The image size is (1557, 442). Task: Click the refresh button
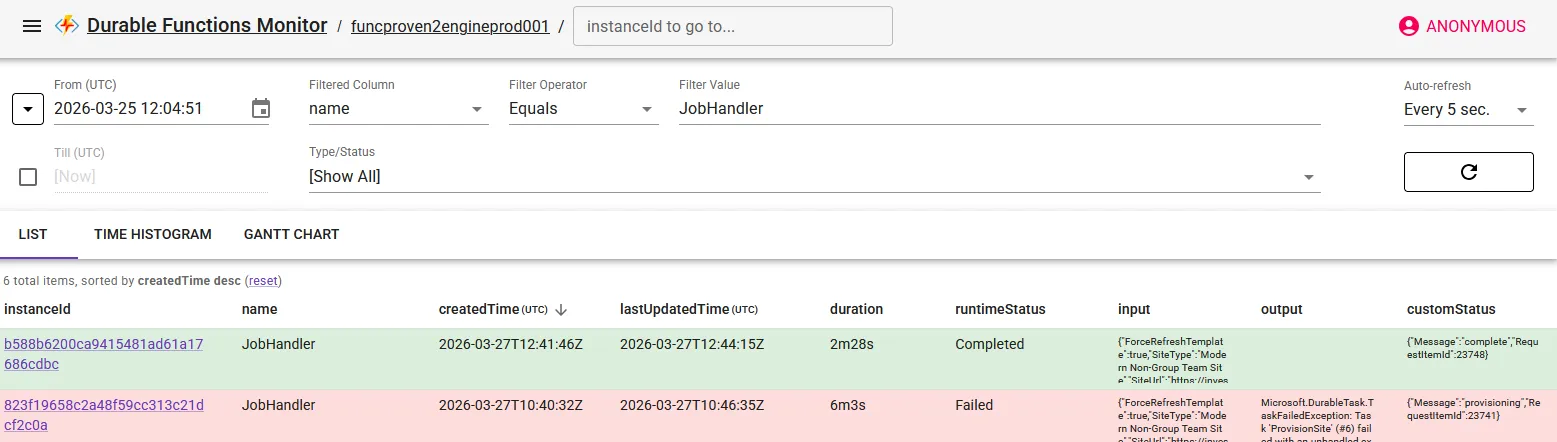tap(1468, 172)
